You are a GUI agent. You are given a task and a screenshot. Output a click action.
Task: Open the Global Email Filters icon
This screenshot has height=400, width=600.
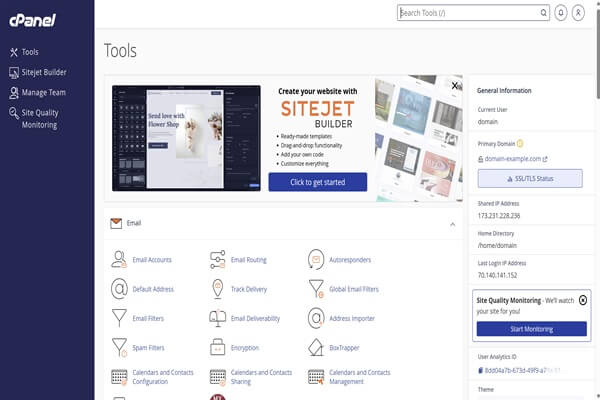pyautogui.click(x=316, y=289)
